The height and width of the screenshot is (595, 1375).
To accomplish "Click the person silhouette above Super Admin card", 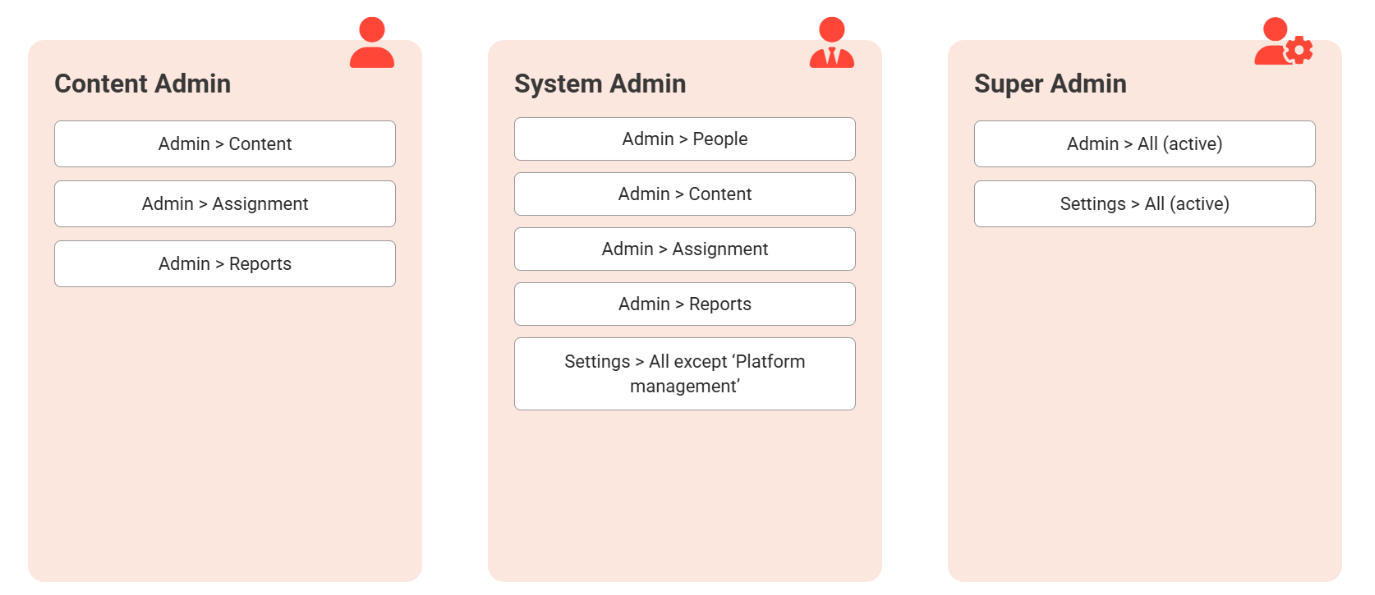I will (1274, 43).
